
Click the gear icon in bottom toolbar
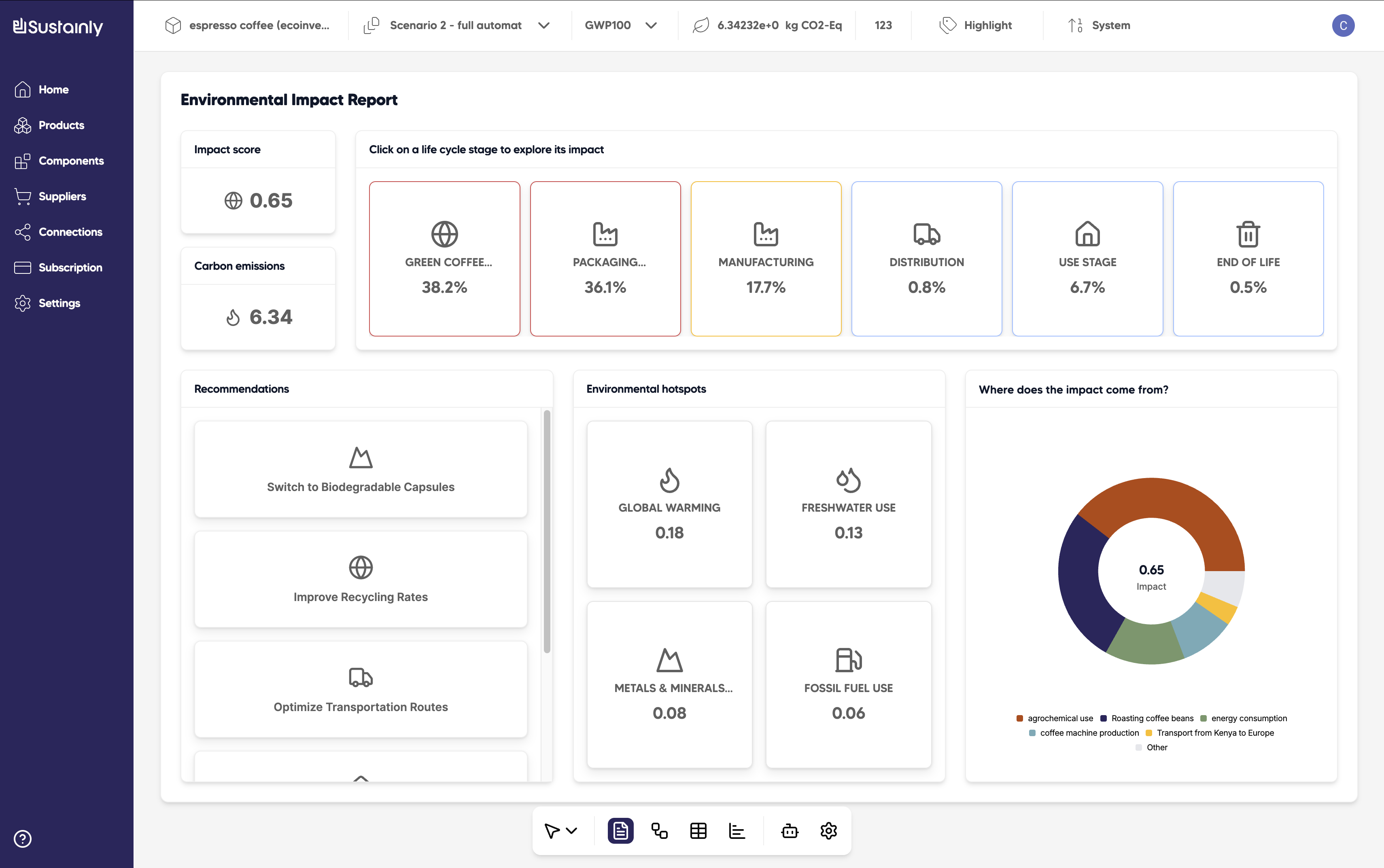click(x=828, y=831)
